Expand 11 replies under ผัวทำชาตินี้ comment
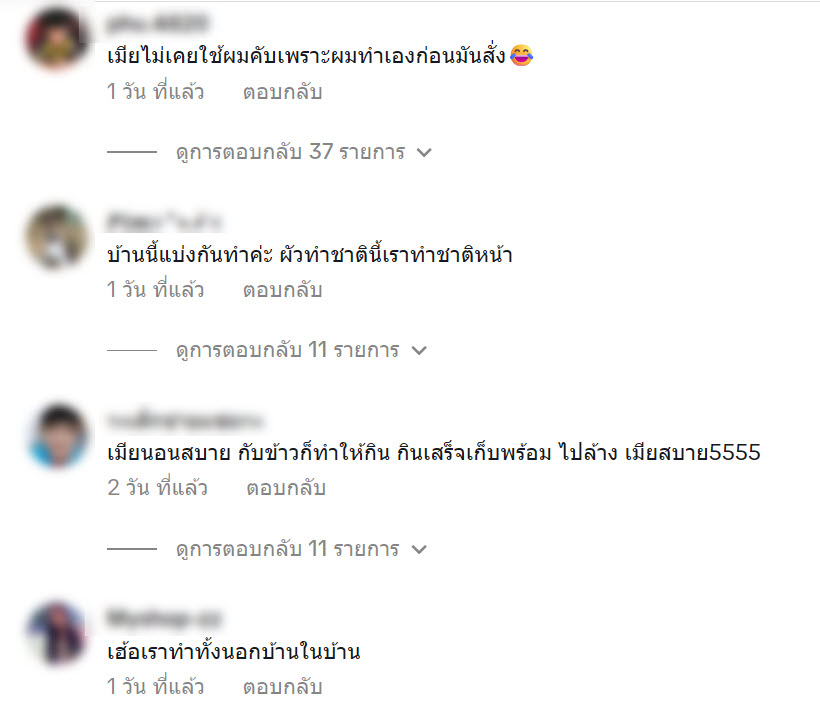The image size is (820, 724). pyautogui.click(x=300, y=350)
